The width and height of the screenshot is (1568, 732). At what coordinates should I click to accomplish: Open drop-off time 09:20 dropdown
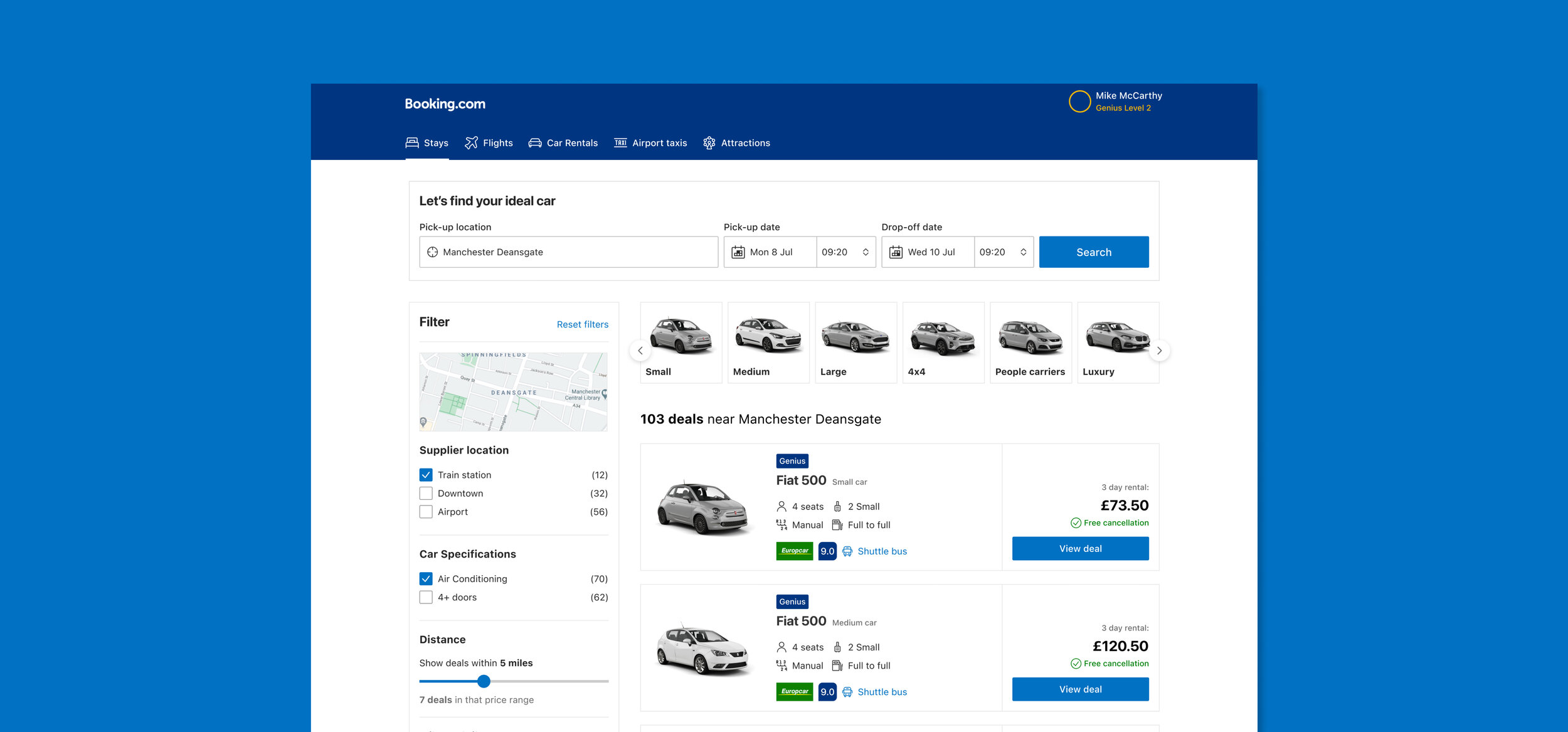point(1004,252)
